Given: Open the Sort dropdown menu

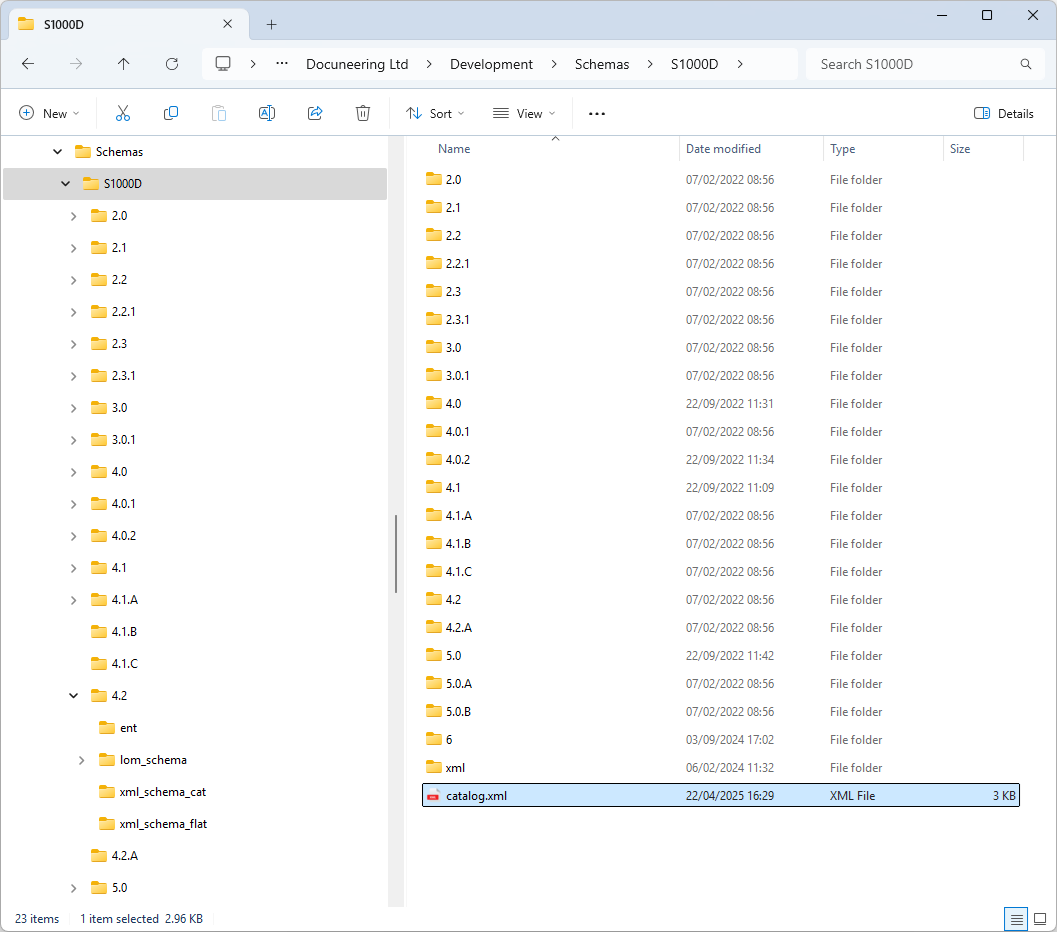Looking at the screenshot, I should 434,114.
